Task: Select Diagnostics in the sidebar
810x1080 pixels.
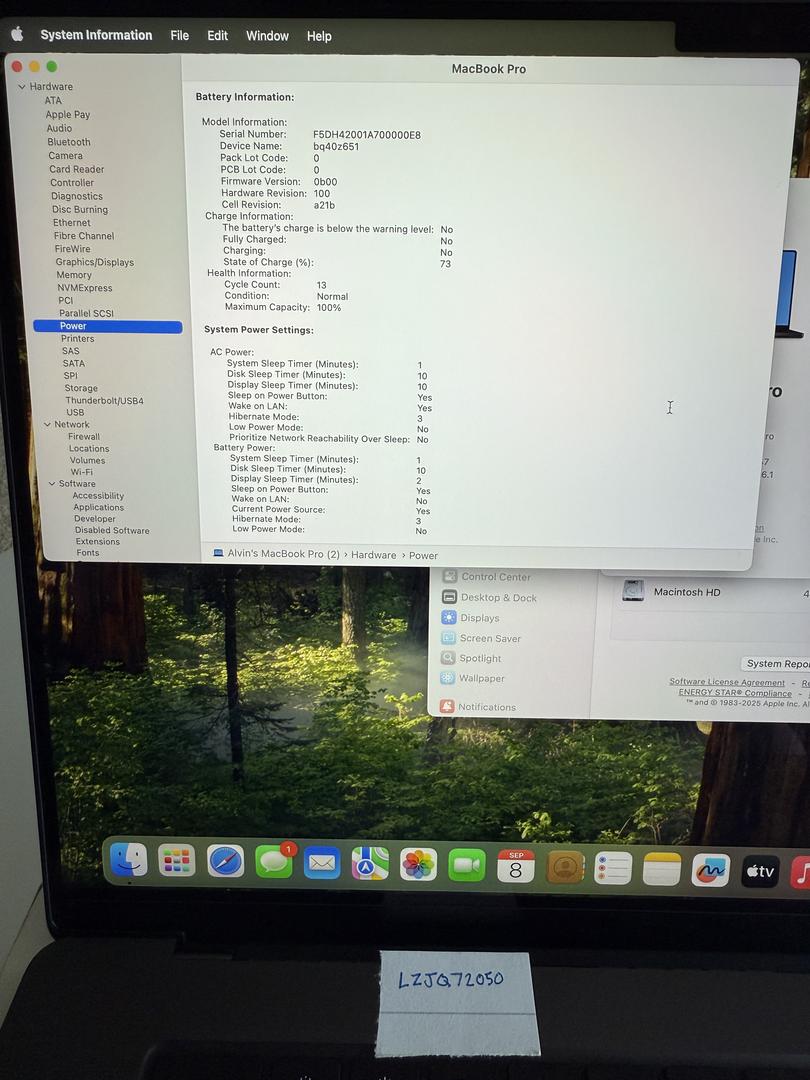Action: pyautogui.click(x=76, y=196)
